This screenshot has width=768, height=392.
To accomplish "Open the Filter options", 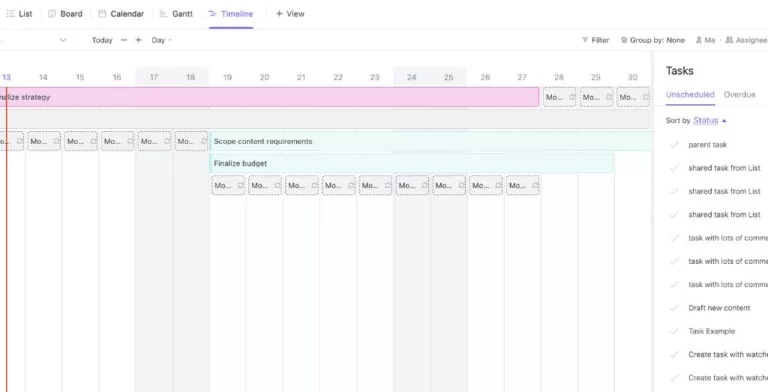I will 595,40.
